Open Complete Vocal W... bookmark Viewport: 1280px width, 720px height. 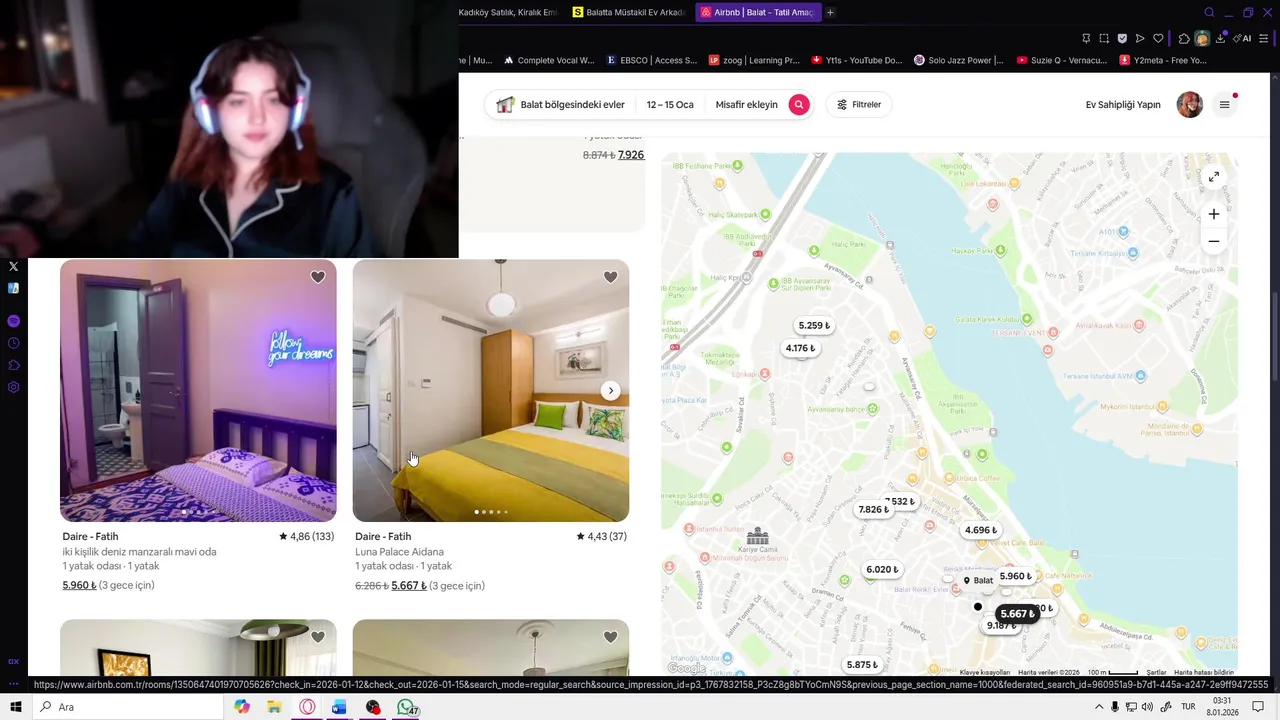coord(549,60)
